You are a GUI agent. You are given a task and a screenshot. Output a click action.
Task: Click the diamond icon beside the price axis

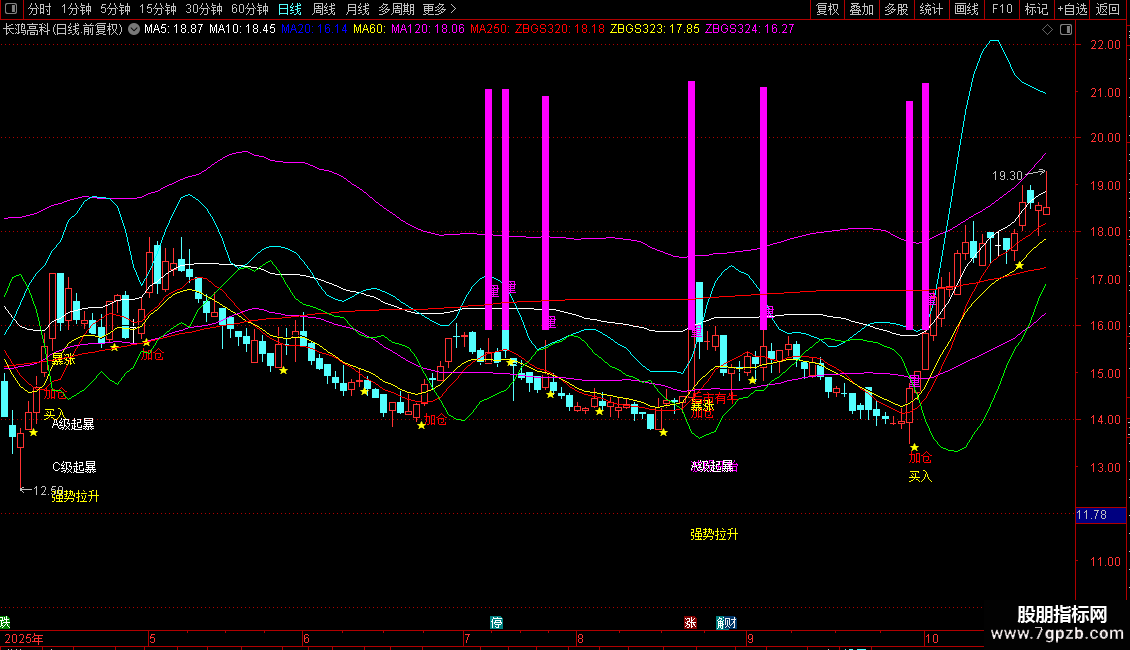pyautogui.click(x=1047, y=30)
